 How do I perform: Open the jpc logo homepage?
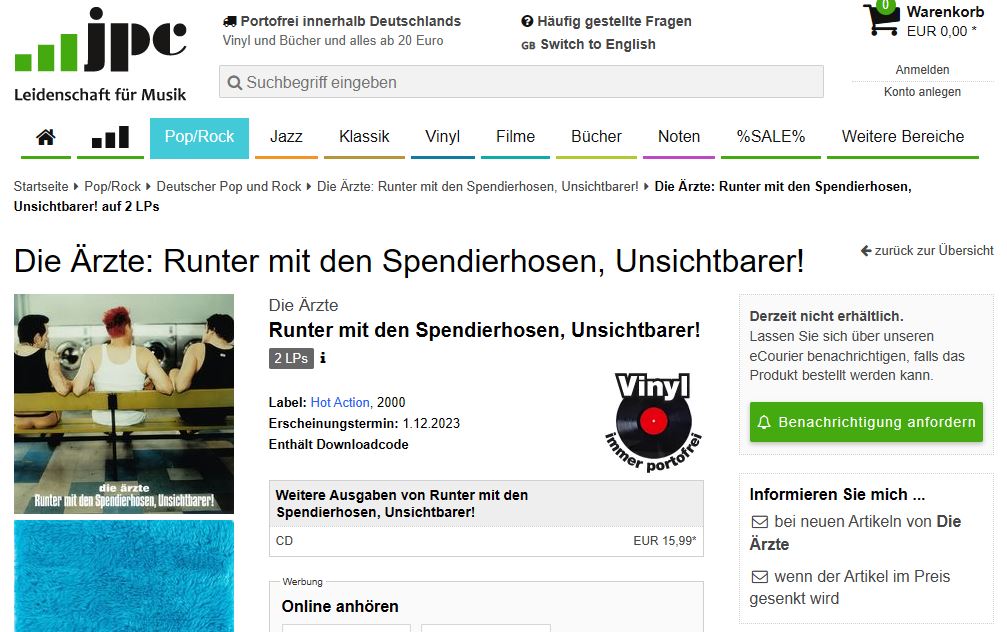tap(100, 54)
